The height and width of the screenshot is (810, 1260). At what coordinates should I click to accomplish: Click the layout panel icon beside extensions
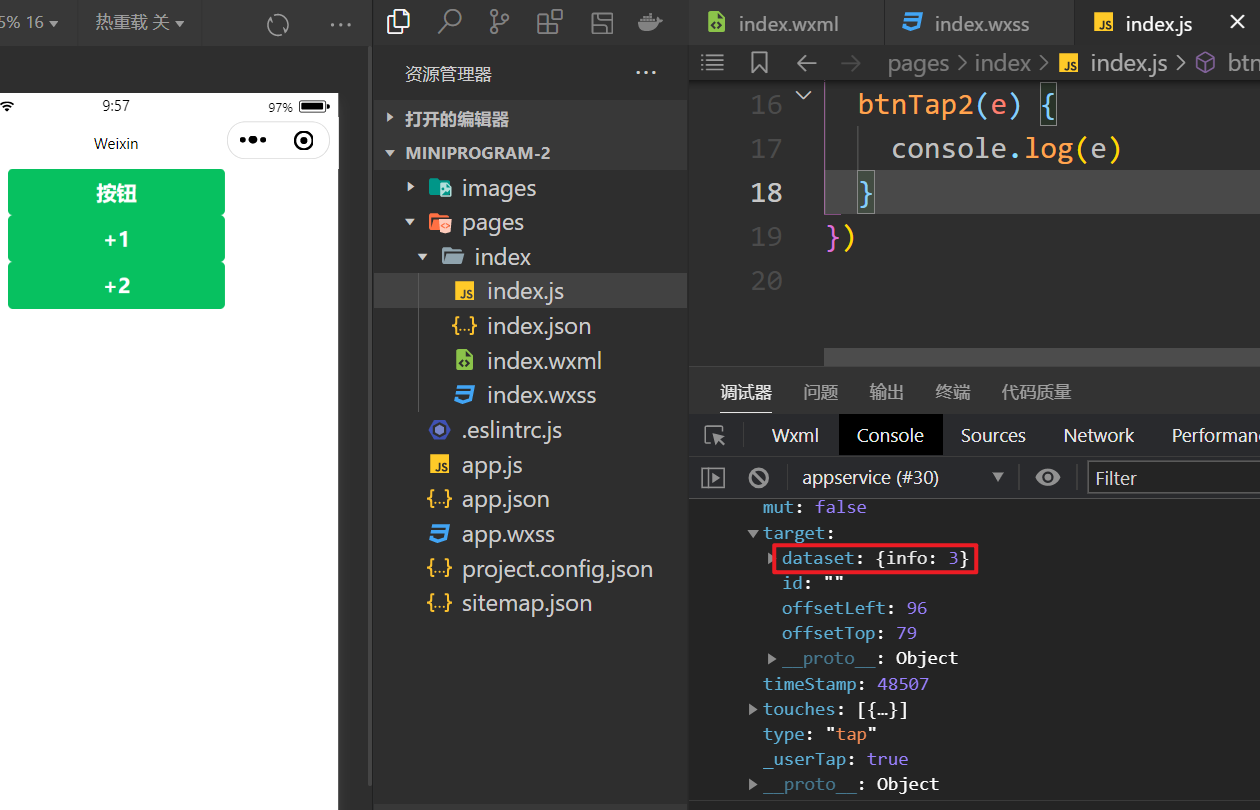[602, 22]
